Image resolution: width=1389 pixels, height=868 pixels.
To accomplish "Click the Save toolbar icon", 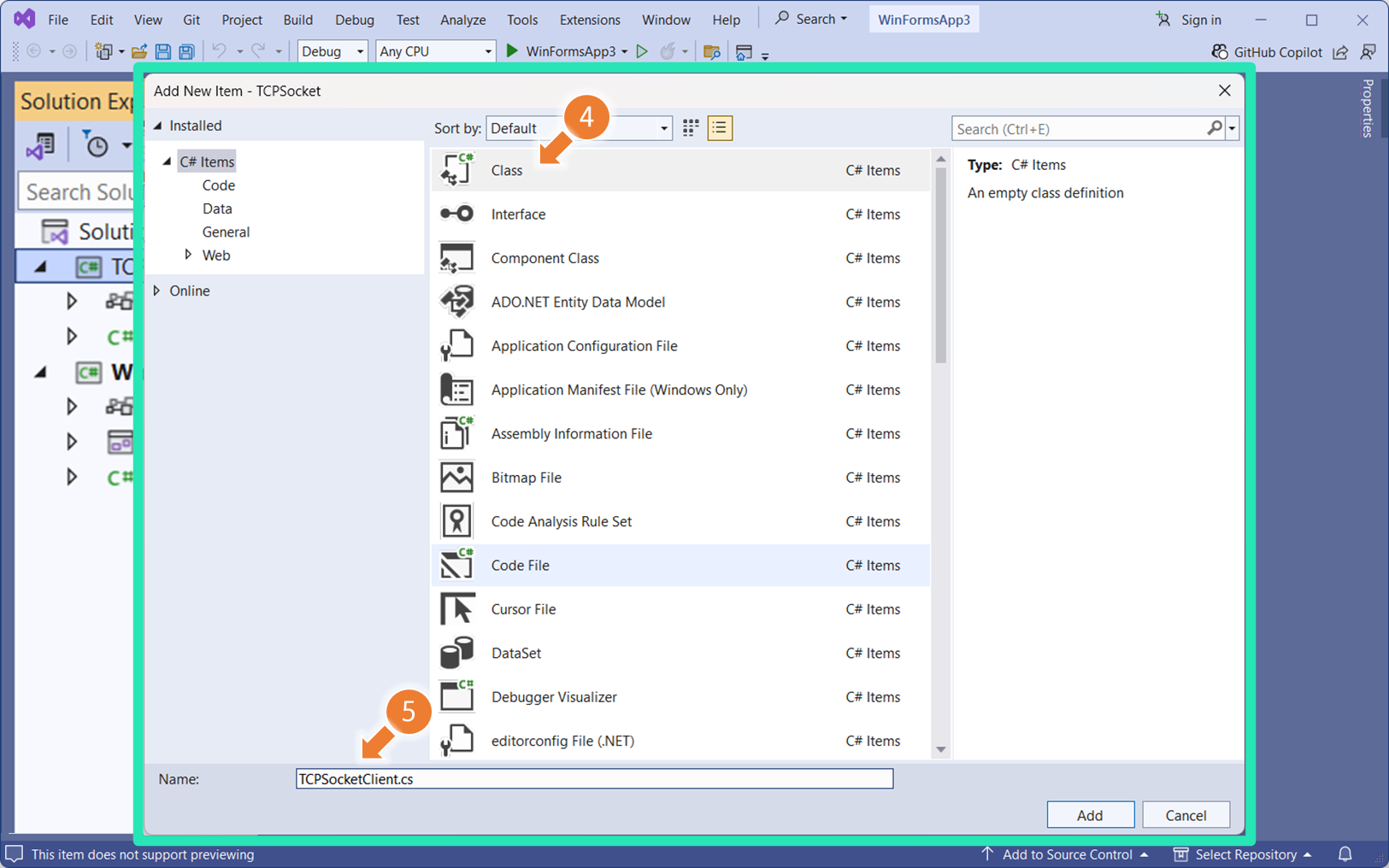I will [162, 51].
